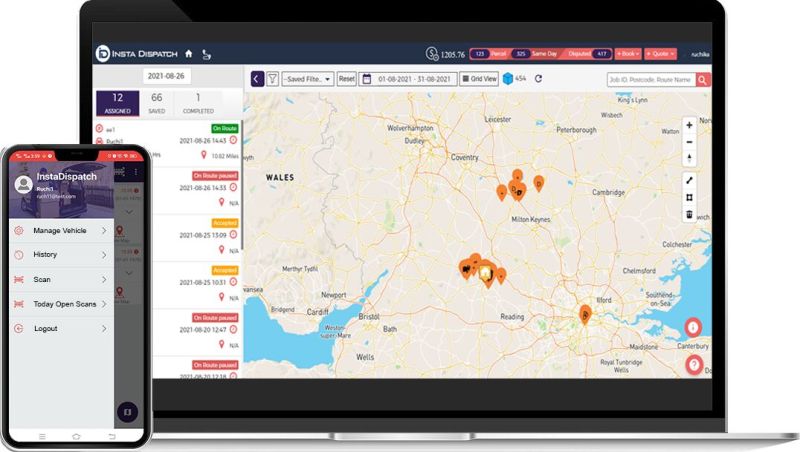
Task: Click the refresh icon beside 454
Action: click(539, 78)
